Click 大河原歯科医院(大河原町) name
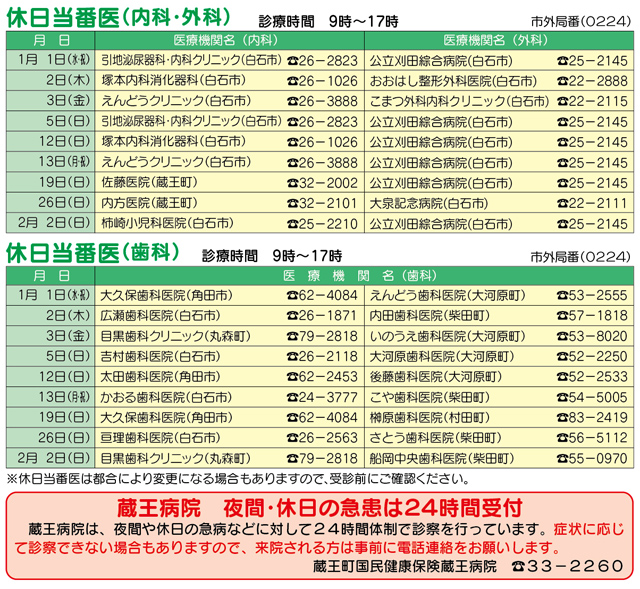Viewport: 640px width, 589px height. pos(442,356)
